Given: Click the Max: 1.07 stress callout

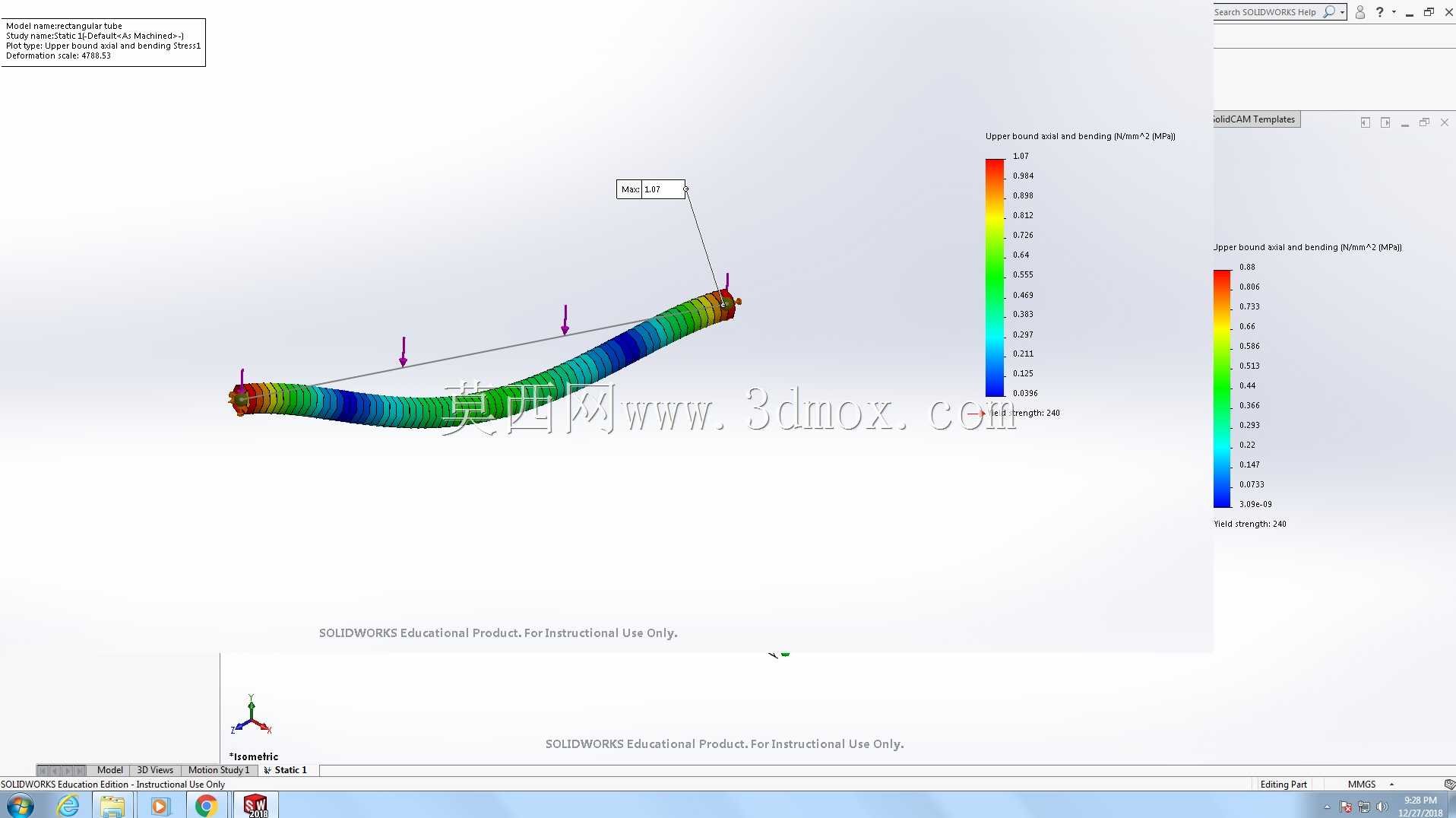Looking at the screenshot, I should (651, 189).
